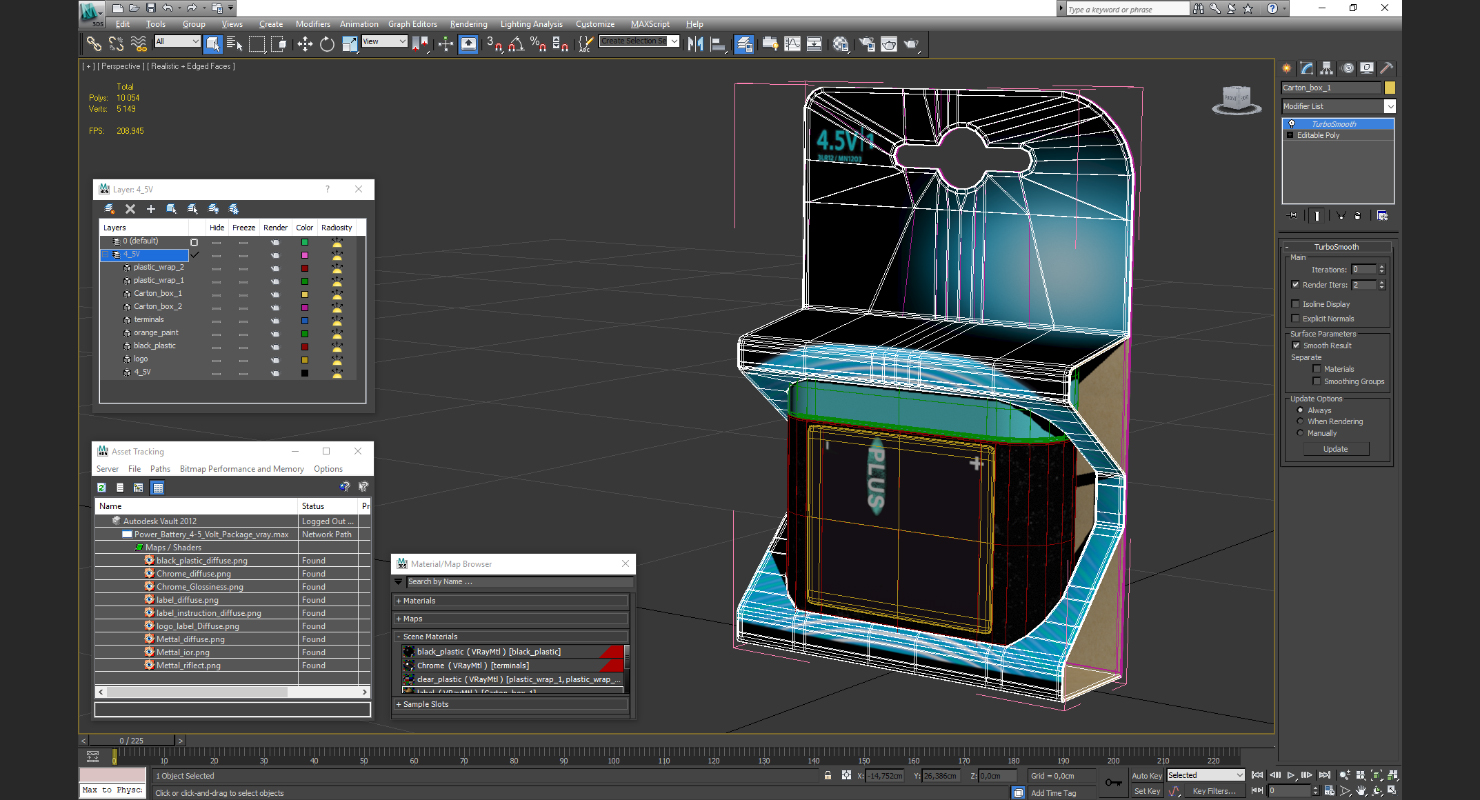Screen dimensions: 1480x800
Task: Choose the Rectangular Selection Region tool
Action: [x=257, y=44]
